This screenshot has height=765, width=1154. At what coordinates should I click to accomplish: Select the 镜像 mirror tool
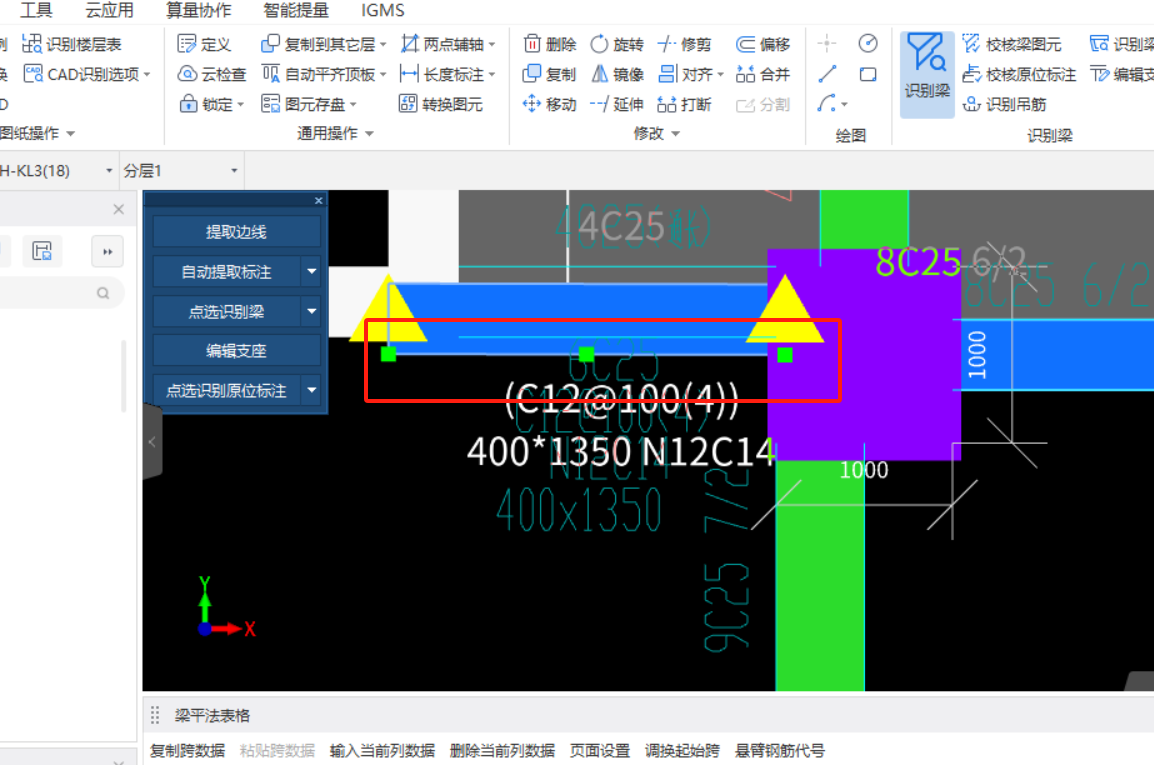617,74
